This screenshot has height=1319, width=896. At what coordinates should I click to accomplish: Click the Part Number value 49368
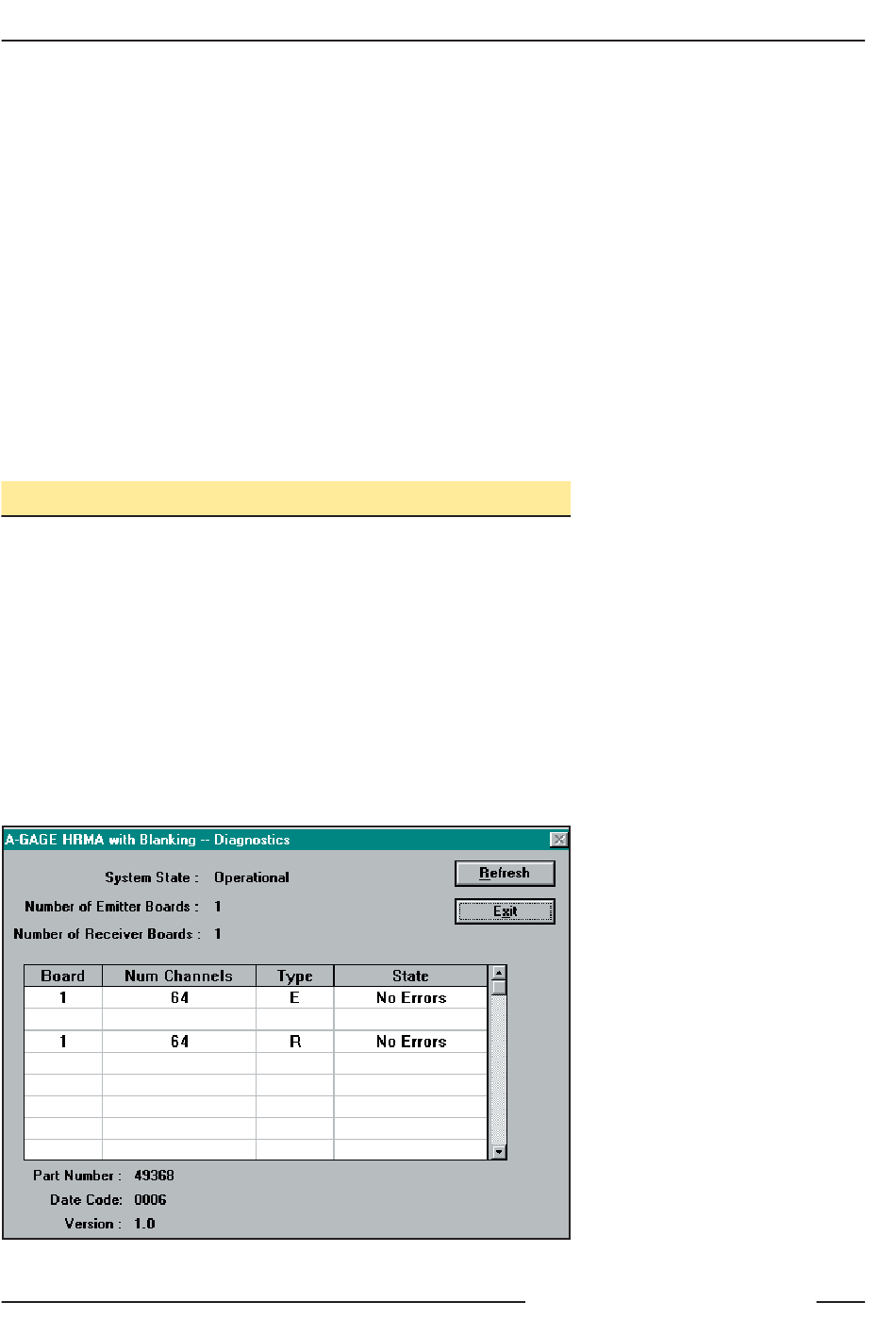pyautogui.click(x=154, y=1176)
